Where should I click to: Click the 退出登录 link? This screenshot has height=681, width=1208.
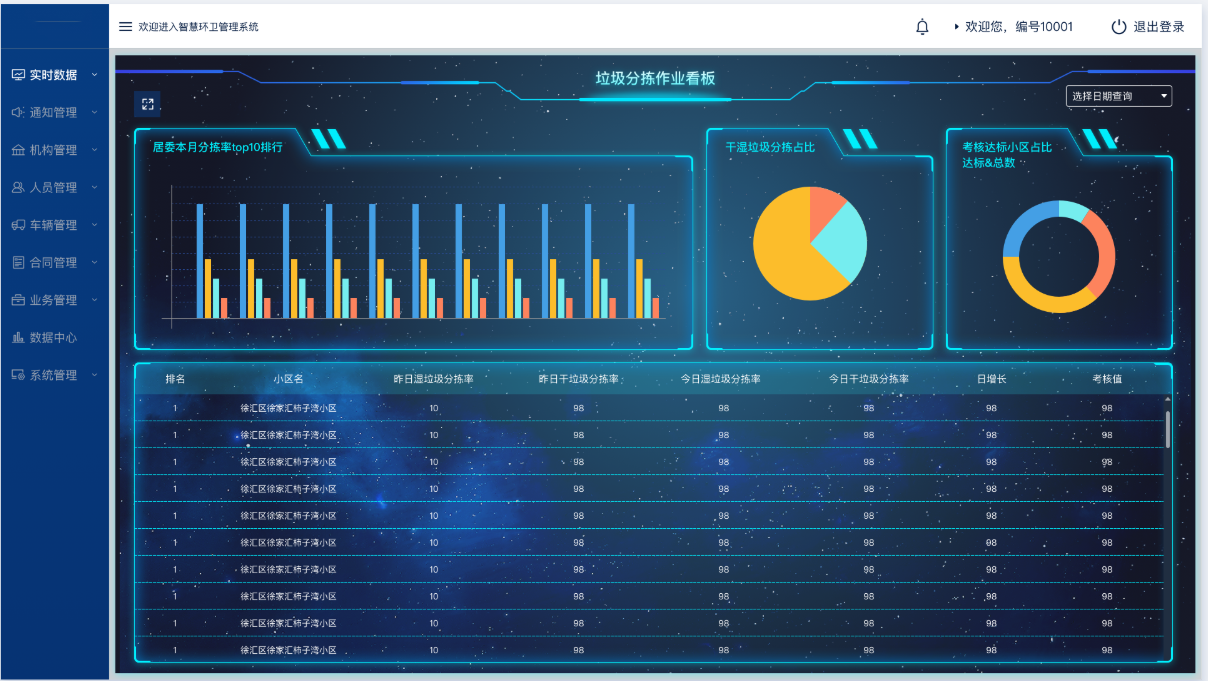pos(1158,27)
